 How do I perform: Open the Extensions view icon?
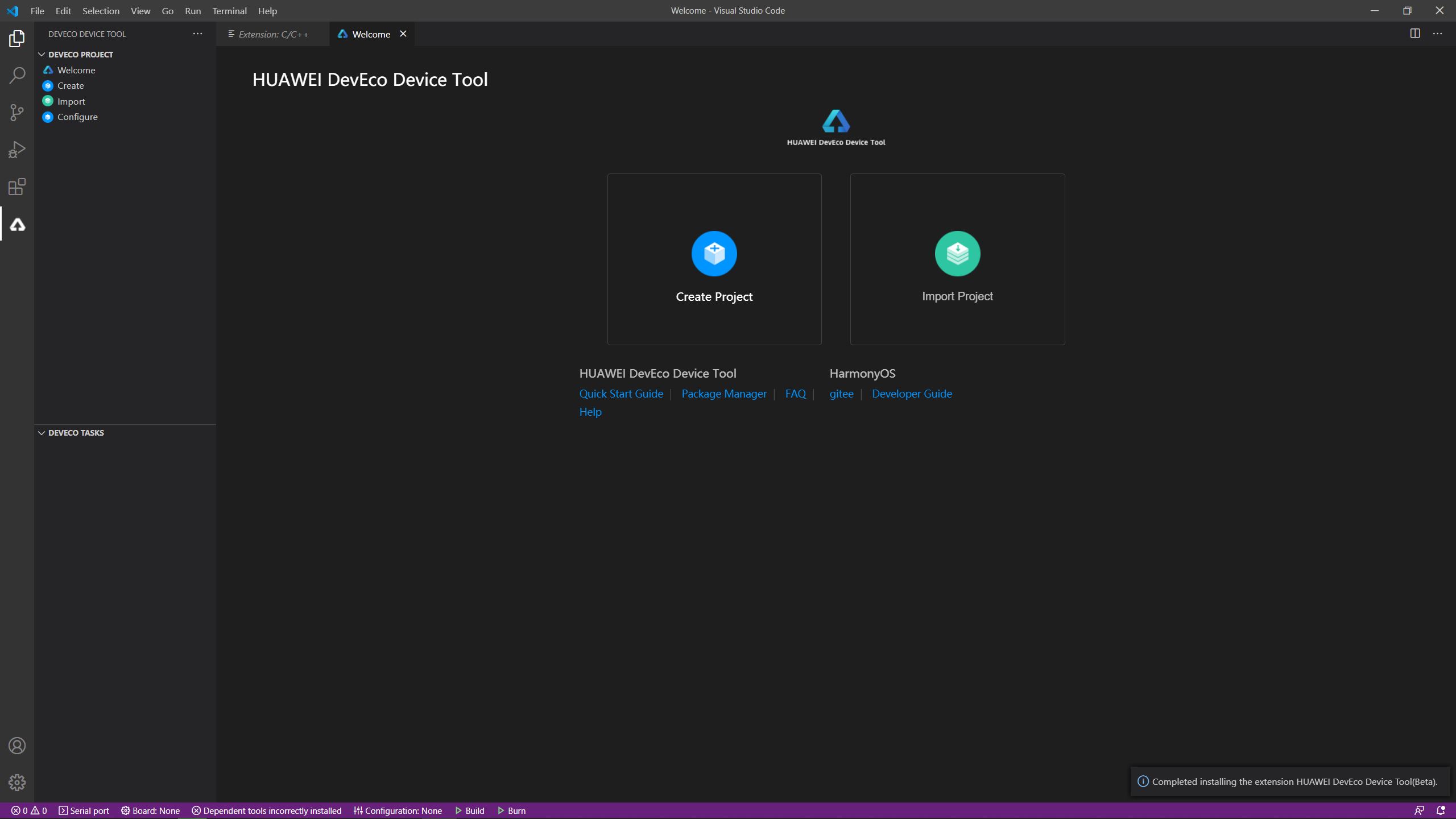pyautogui.click(x=17, y=187)
